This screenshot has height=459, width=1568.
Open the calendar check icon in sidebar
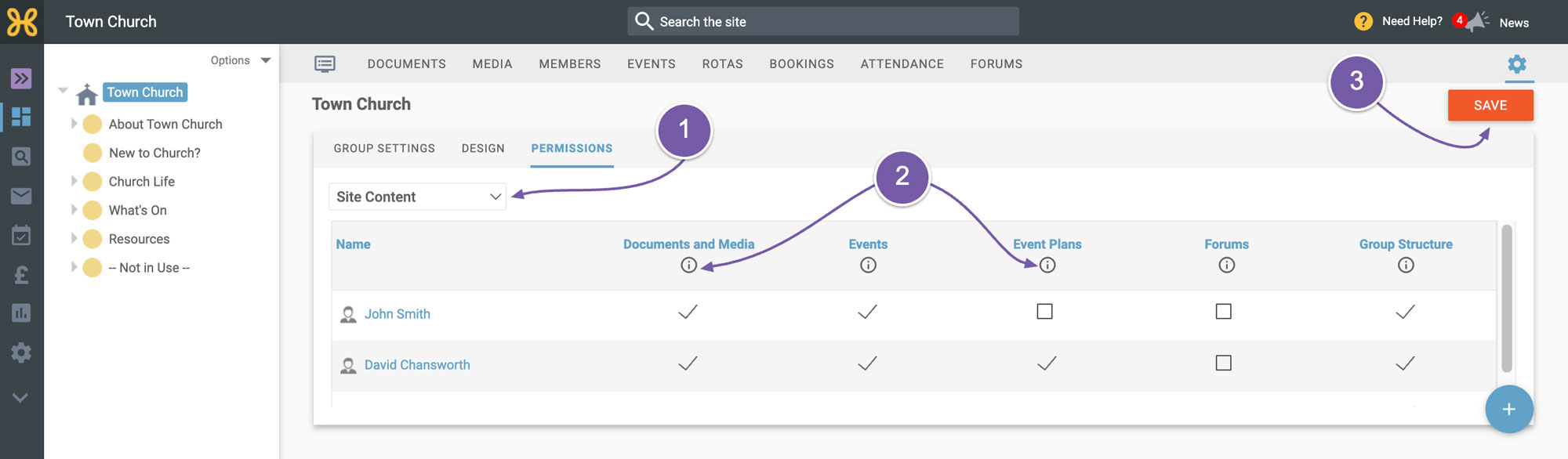pyautogui.click(x=21, y=235)
